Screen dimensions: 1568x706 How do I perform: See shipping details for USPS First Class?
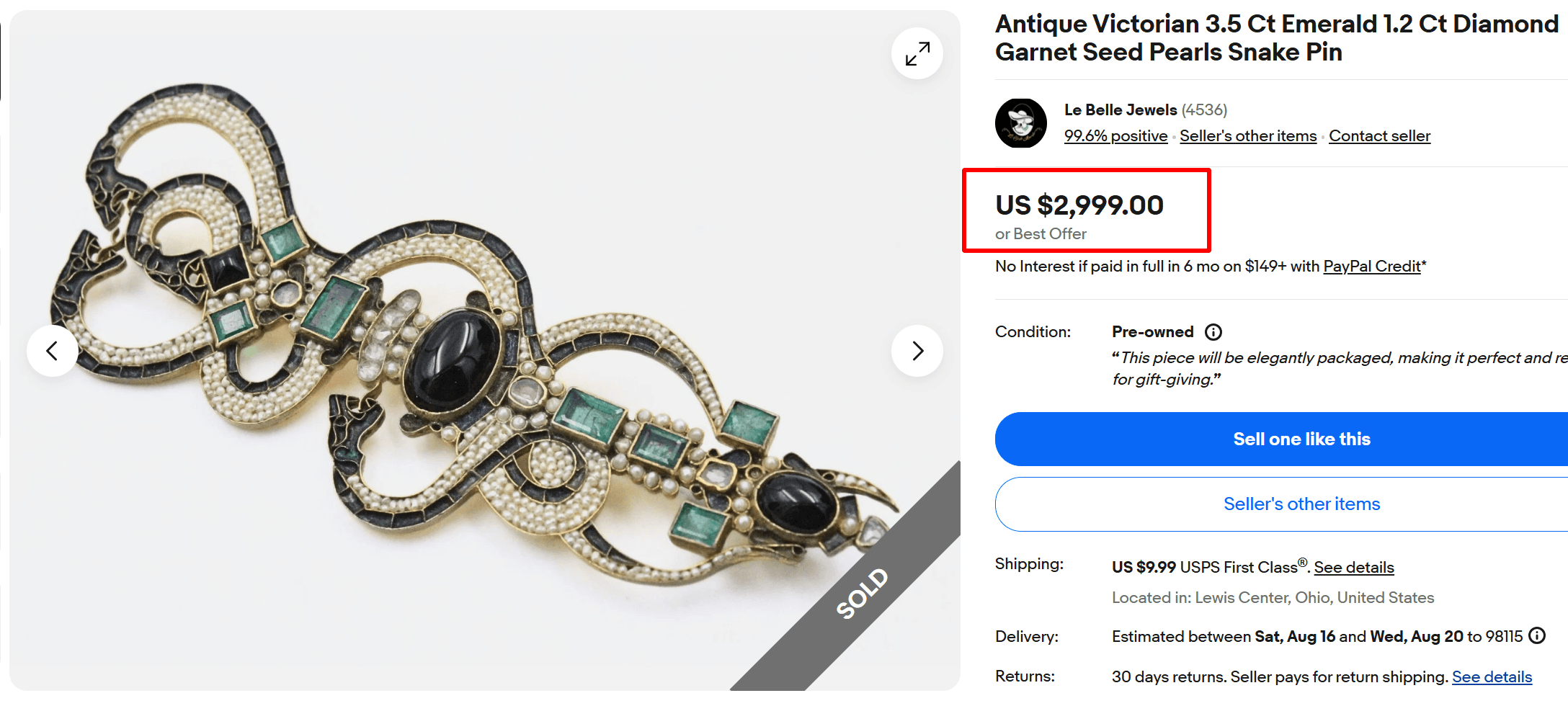pos(1353,567)
